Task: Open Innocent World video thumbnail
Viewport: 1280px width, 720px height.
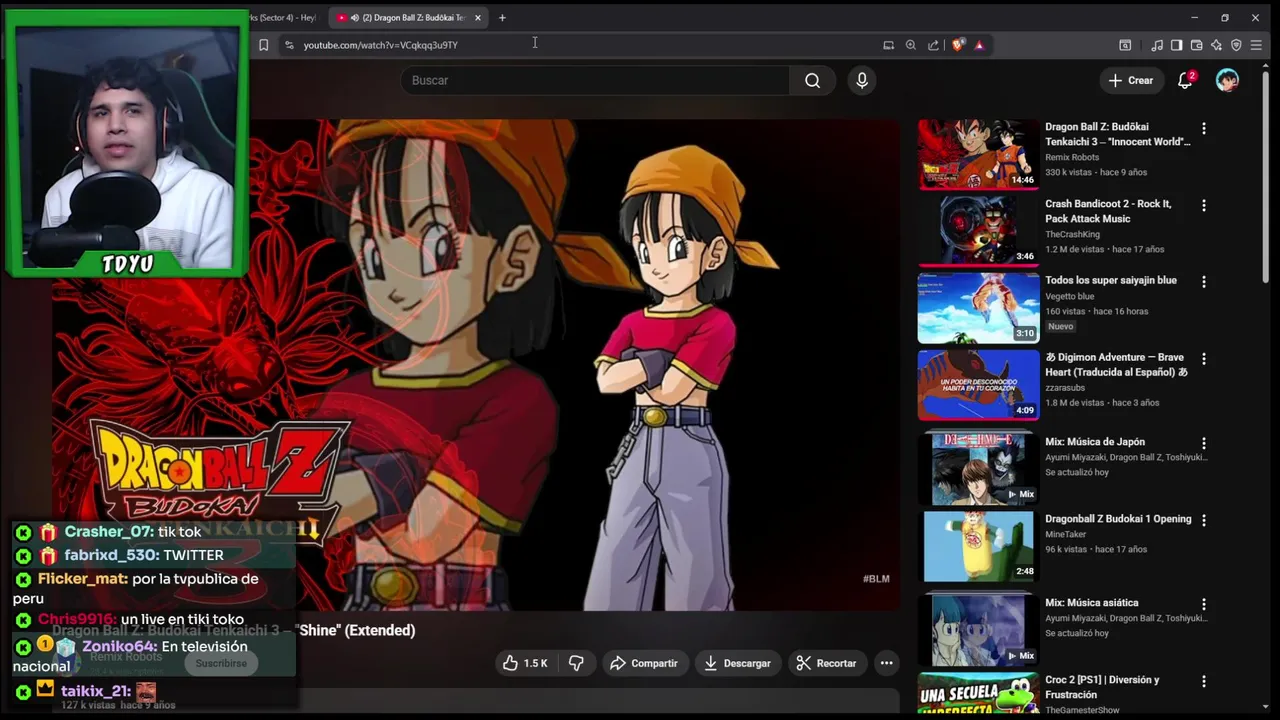Action: [x=978, y=154]
